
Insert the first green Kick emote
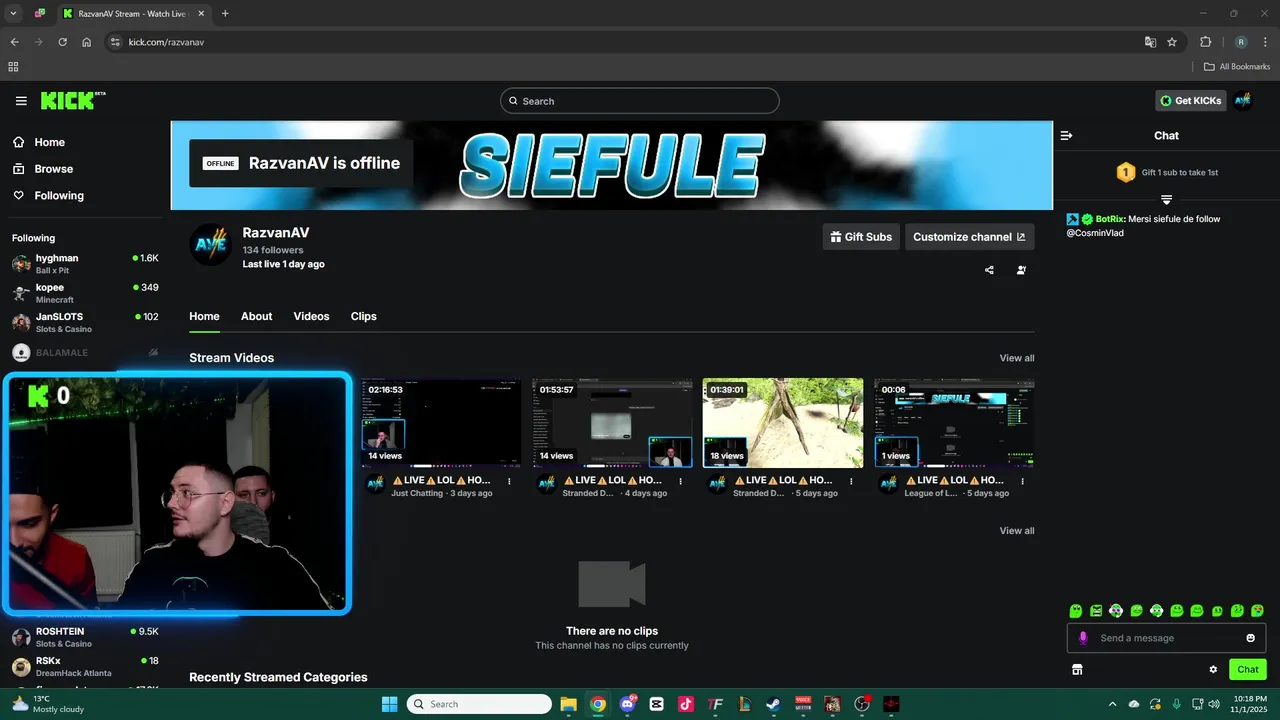[1075, 611]
